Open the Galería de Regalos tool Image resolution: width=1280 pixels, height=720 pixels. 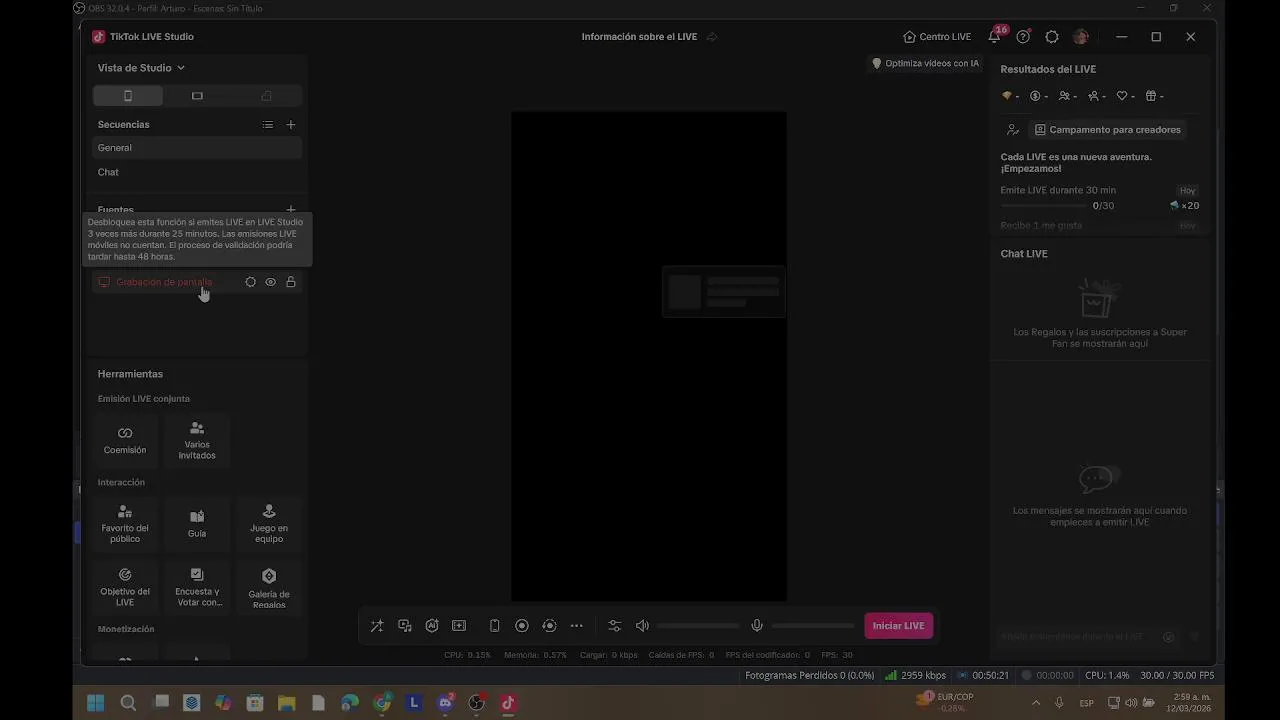pos(269,588)
